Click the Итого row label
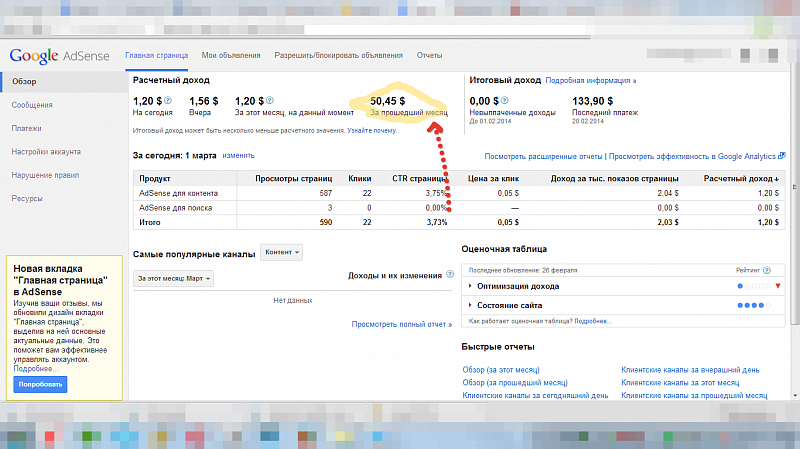 coord(149,222)
